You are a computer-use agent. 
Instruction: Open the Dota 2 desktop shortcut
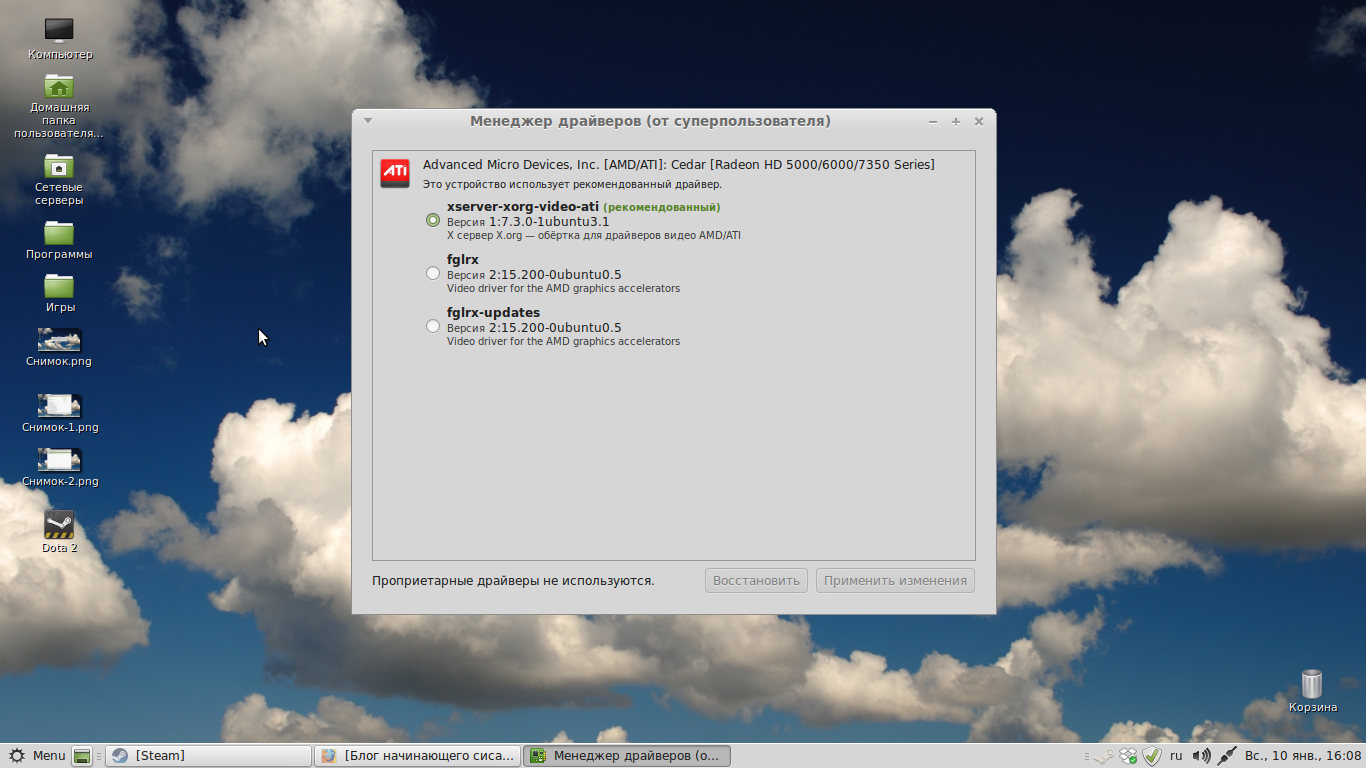click(x=59, y=524)
